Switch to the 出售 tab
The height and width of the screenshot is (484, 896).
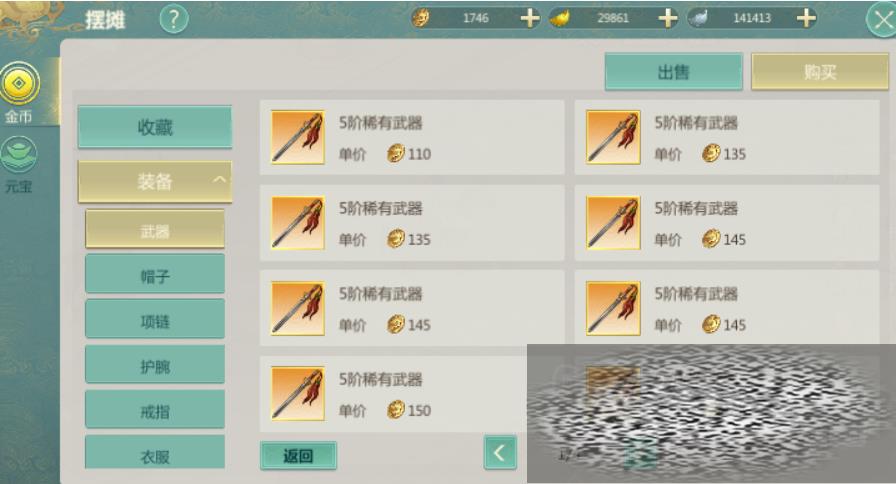(x=674, y=71)
